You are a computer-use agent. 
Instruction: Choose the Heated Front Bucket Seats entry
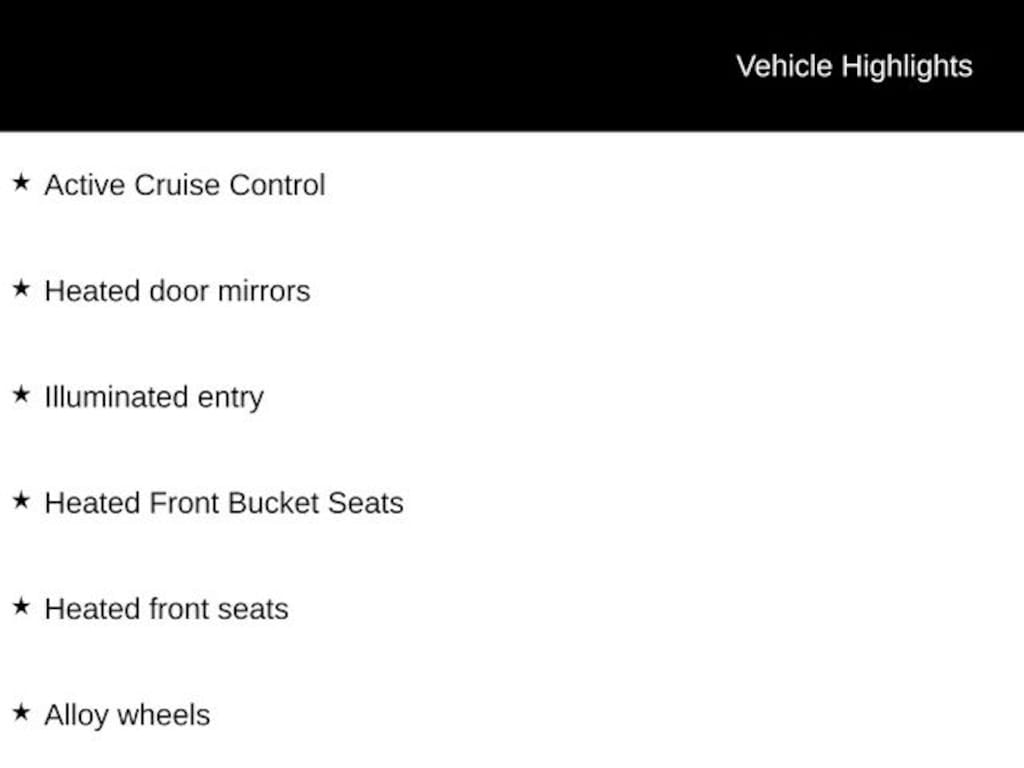pyautogui.click(x=224, y=502)
